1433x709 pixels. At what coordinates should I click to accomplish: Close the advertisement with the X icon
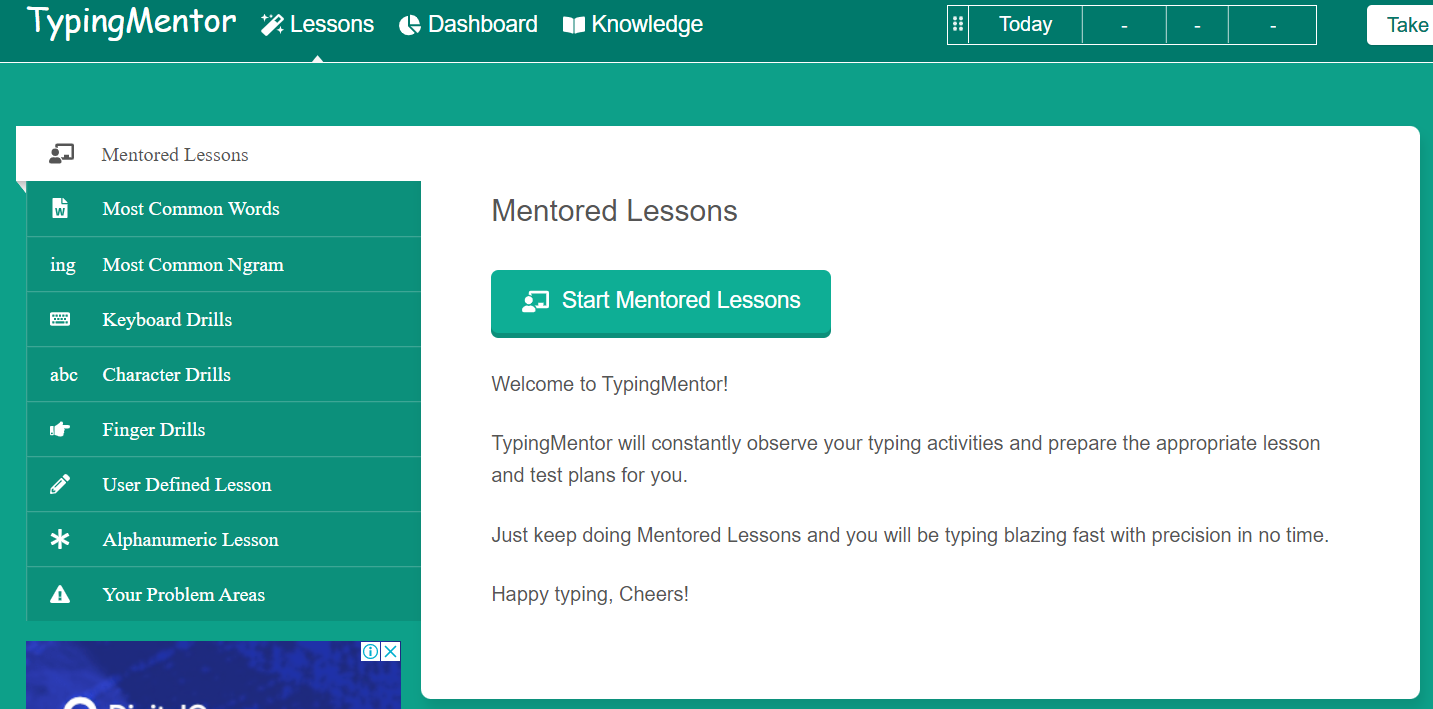tap(391, 651)
